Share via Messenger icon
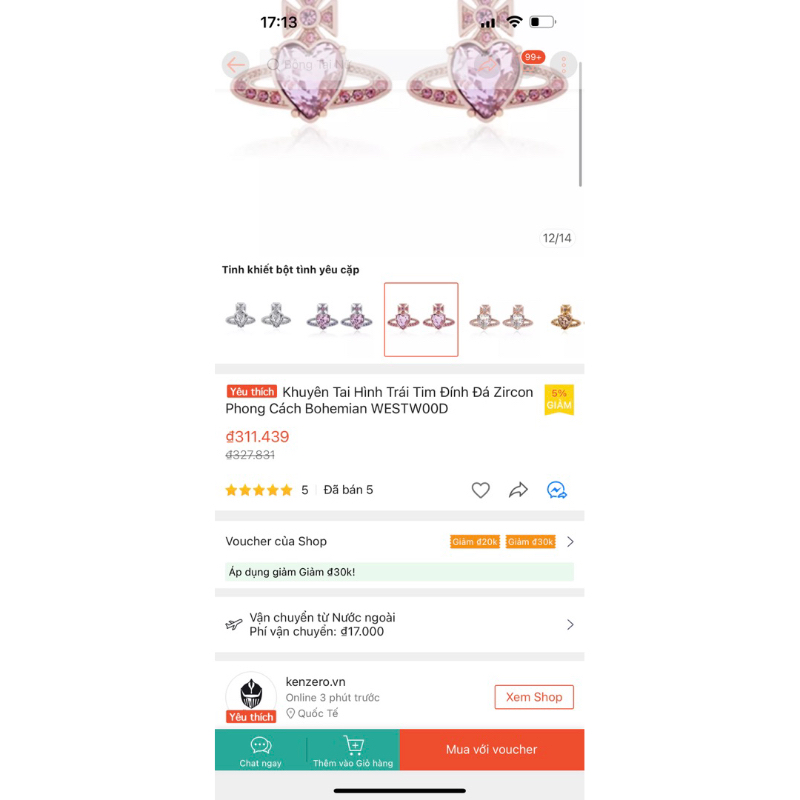 pos(557,490)
